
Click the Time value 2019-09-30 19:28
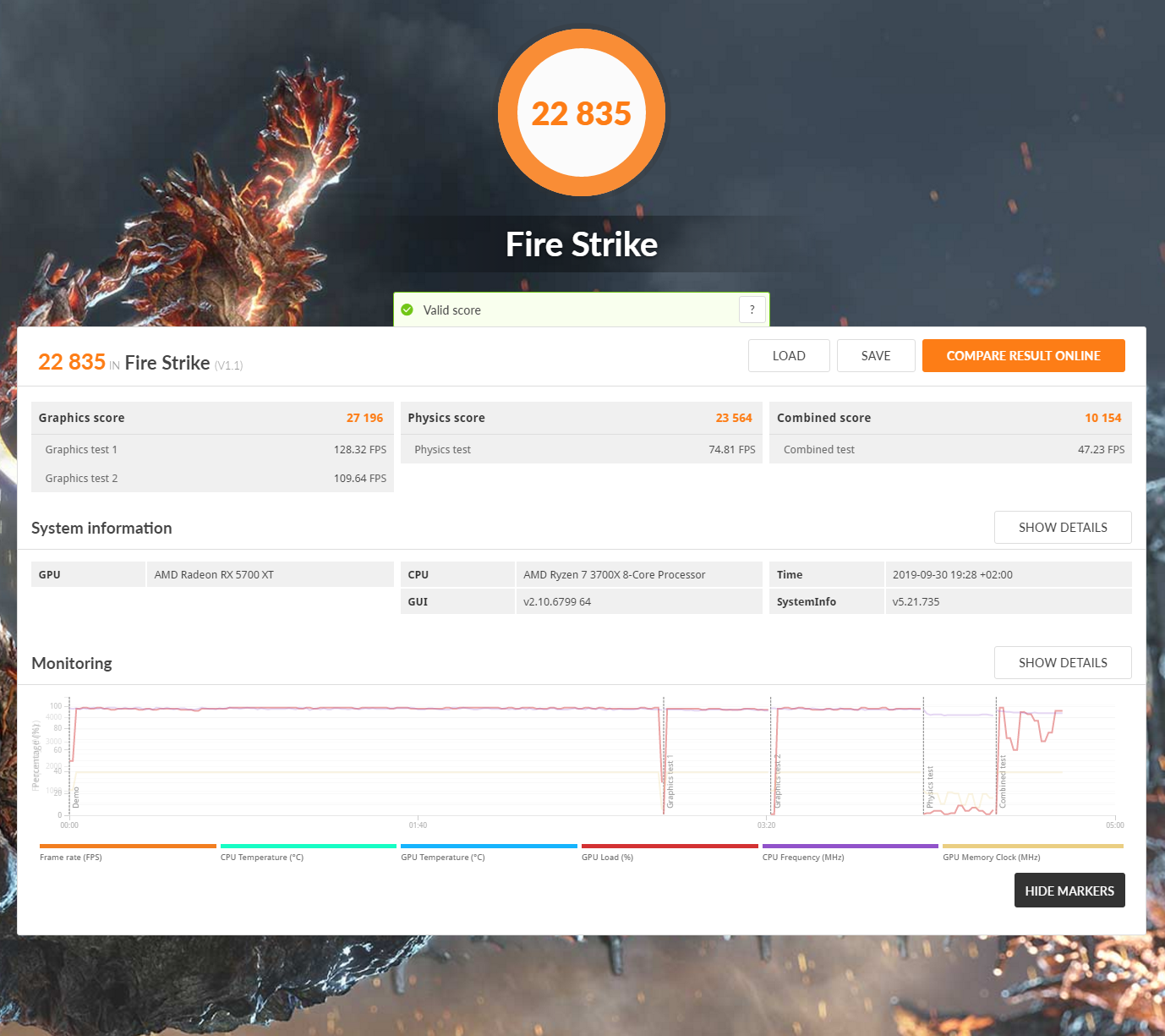pyautogui.click(x=953, y=574)
